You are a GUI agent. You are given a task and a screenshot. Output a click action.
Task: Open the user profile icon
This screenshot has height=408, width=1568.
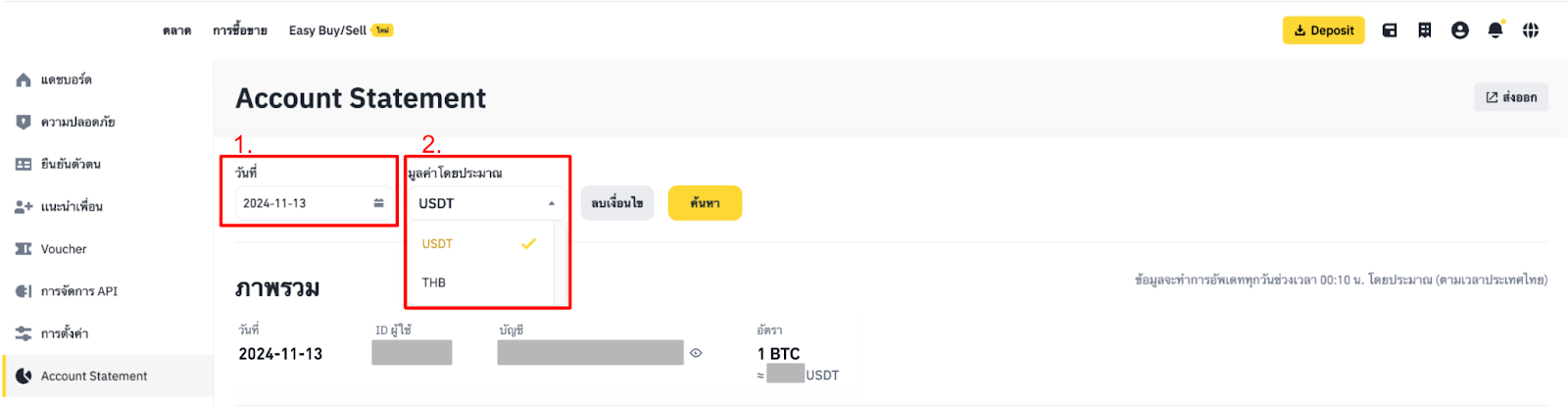pyautogui.click(x=1460, y=30)
